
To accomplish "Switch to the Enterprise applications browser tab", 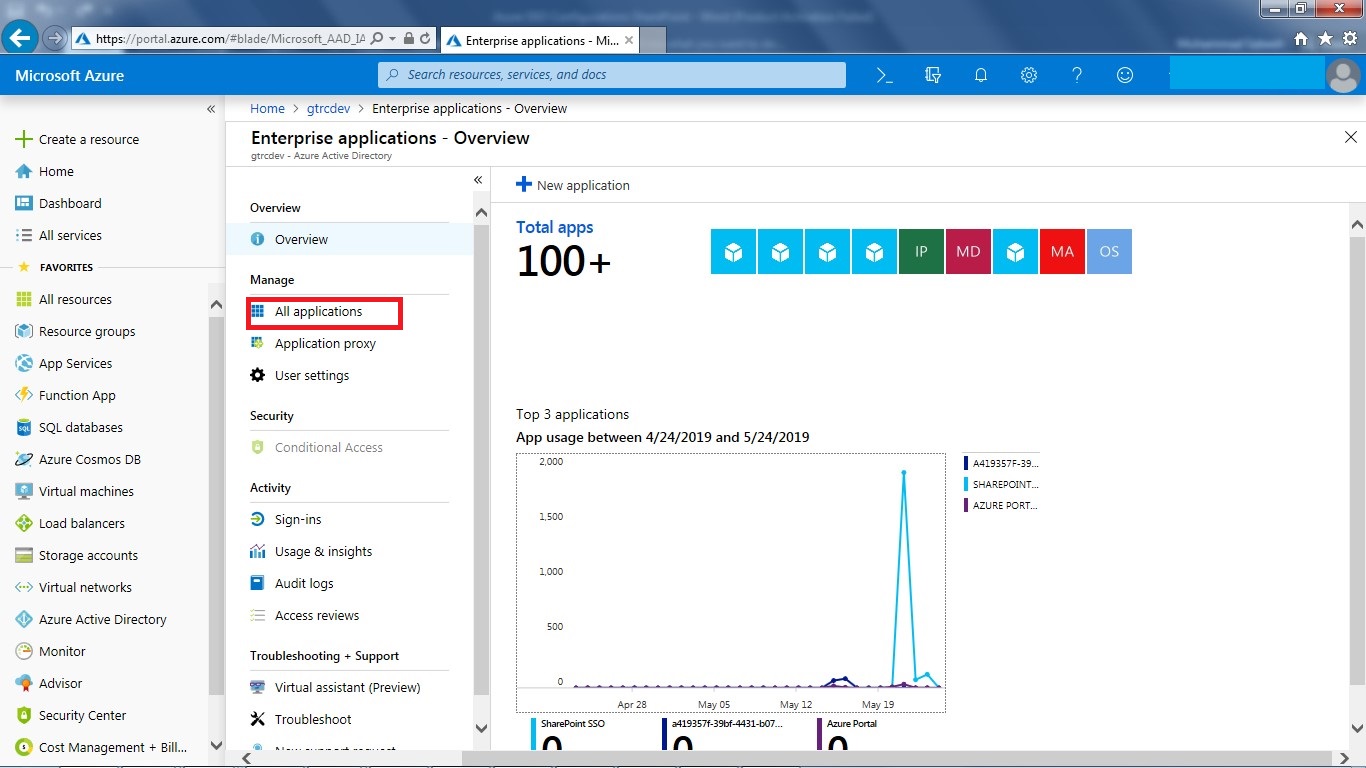I will (539, 41).
